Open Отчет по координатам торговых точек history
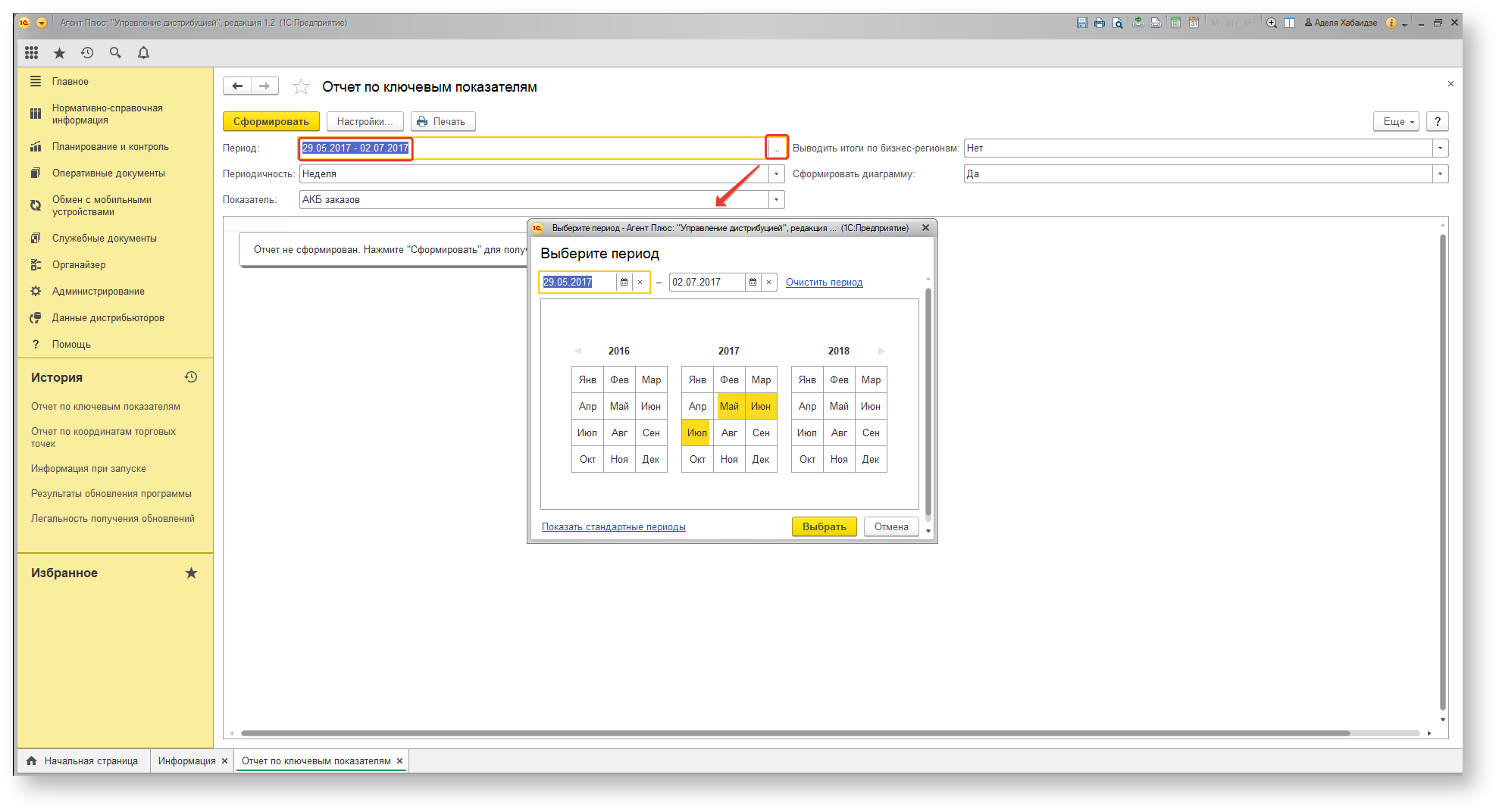 (x=103, y=437)
